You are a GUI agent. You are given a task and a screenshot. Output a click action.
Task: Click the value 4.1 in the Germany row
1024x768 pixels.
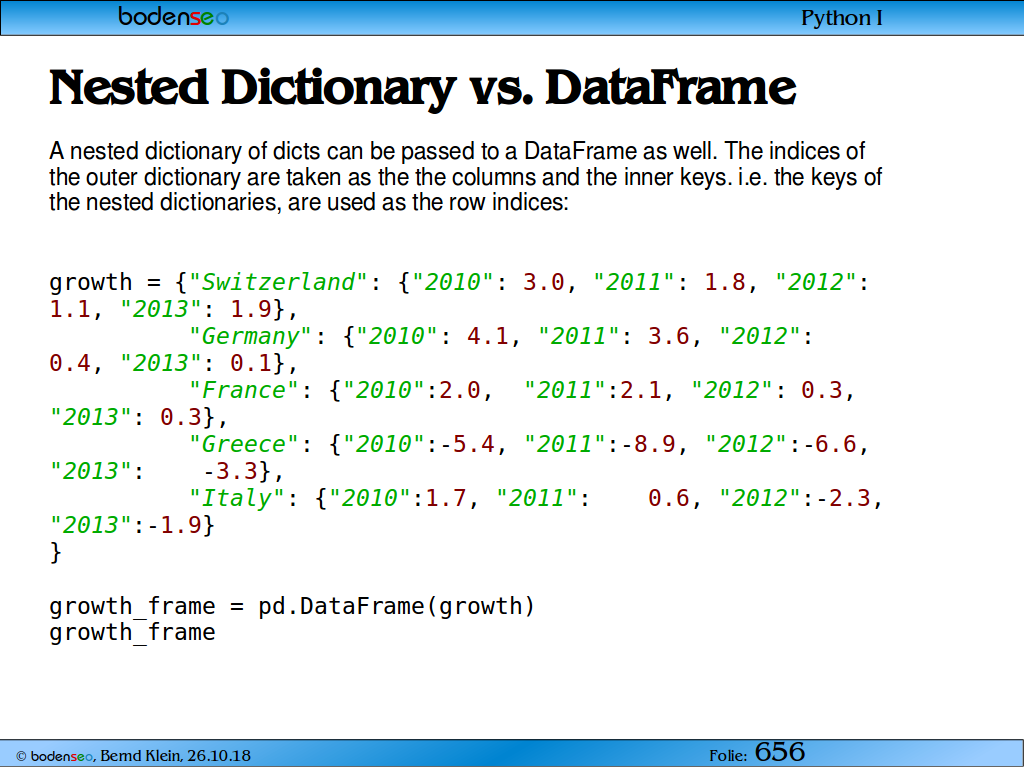[487, 336]
